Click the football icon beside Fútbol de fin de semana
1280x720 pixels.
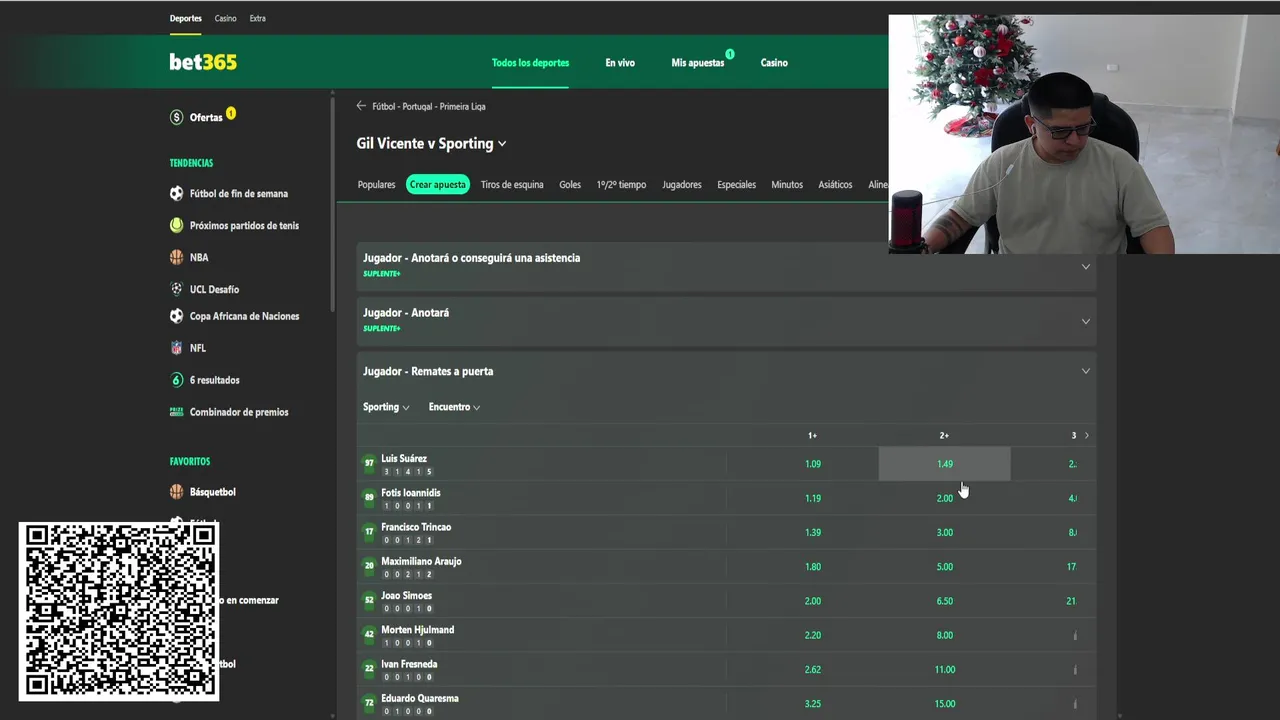pyautogui.click(x=177, y=194)
